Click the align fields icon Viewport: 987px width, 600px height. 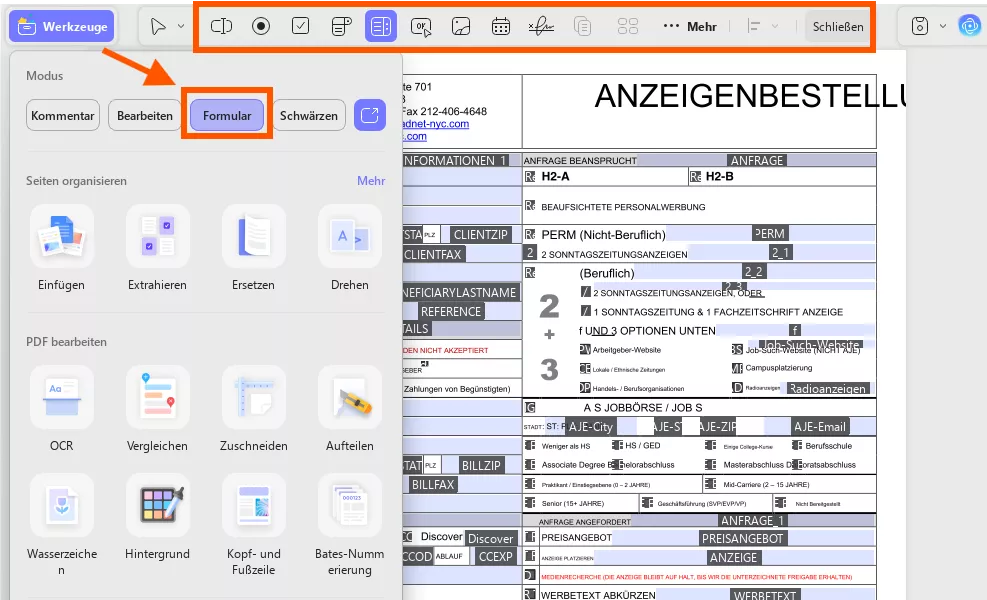[x=753, y=26]
